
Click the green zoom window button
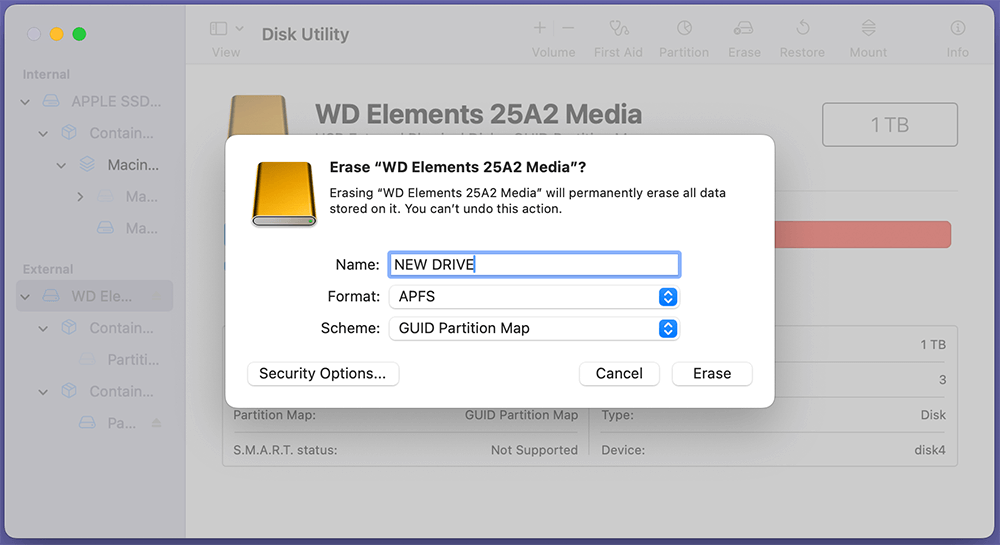click(79, 34)
